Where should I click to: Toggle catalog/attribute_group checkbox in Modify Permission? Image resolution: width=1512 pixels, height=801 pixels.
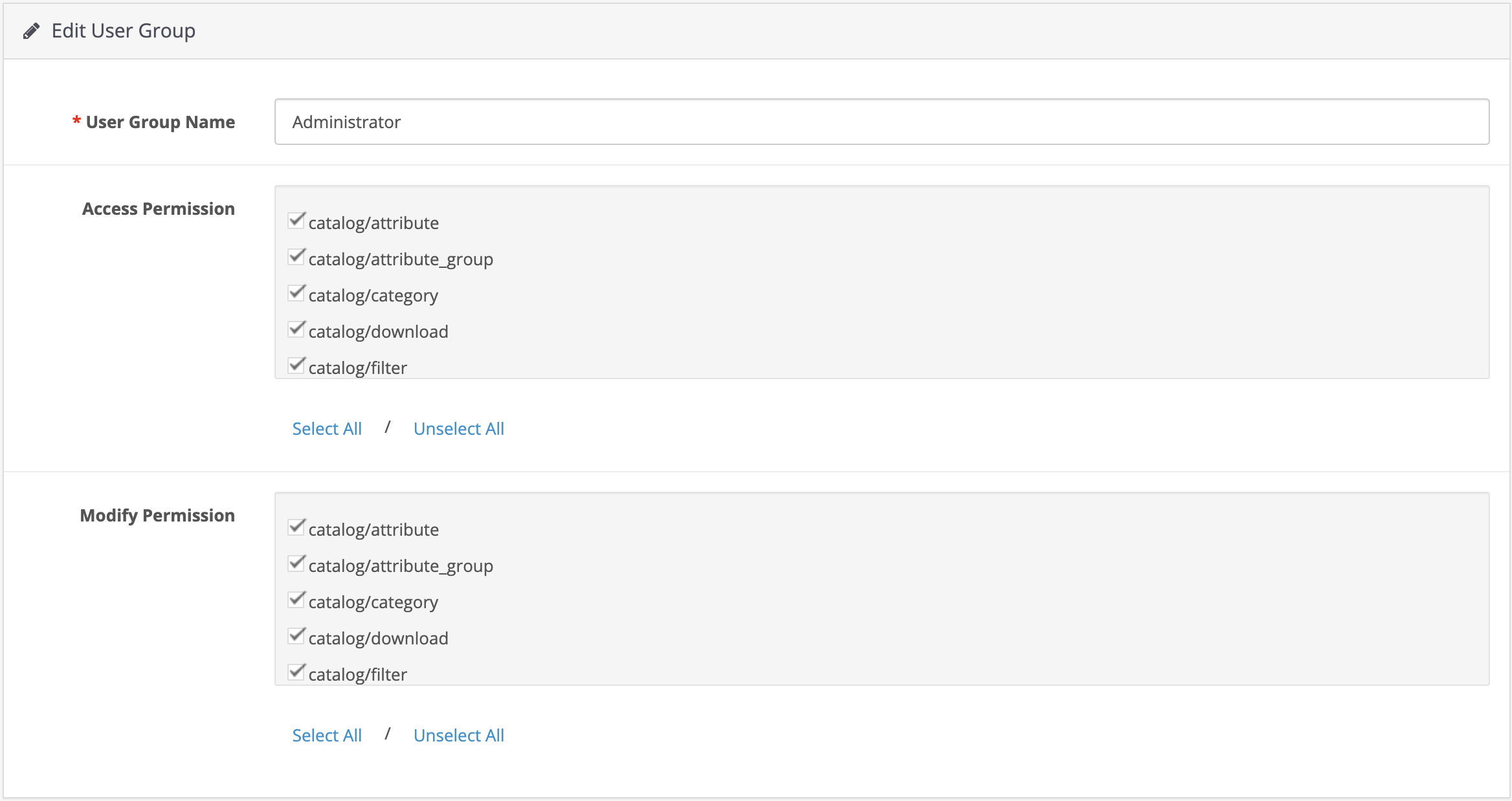(x=296, y=564)
